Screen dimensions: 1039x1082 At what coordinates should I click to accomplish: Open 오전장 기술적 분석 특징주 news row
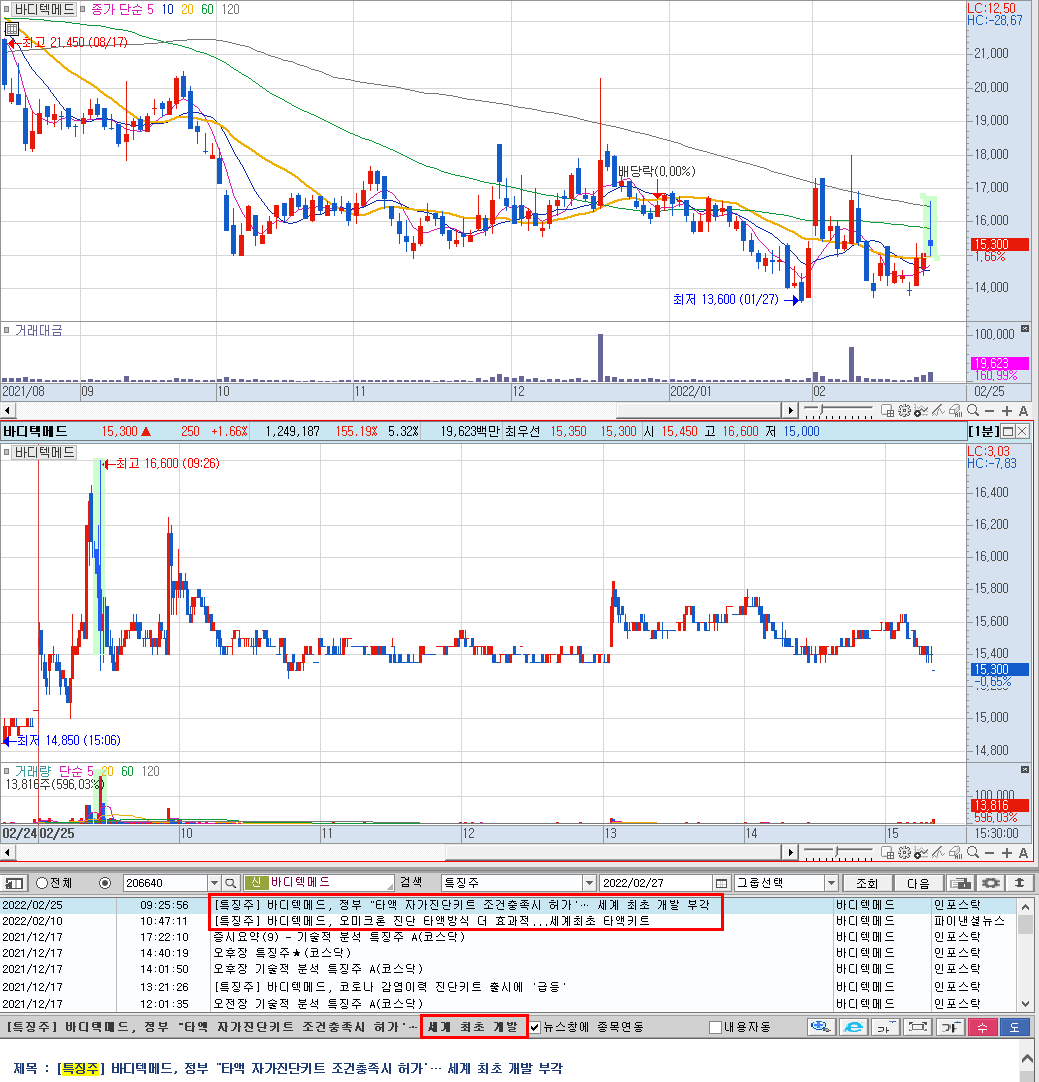508,1004
